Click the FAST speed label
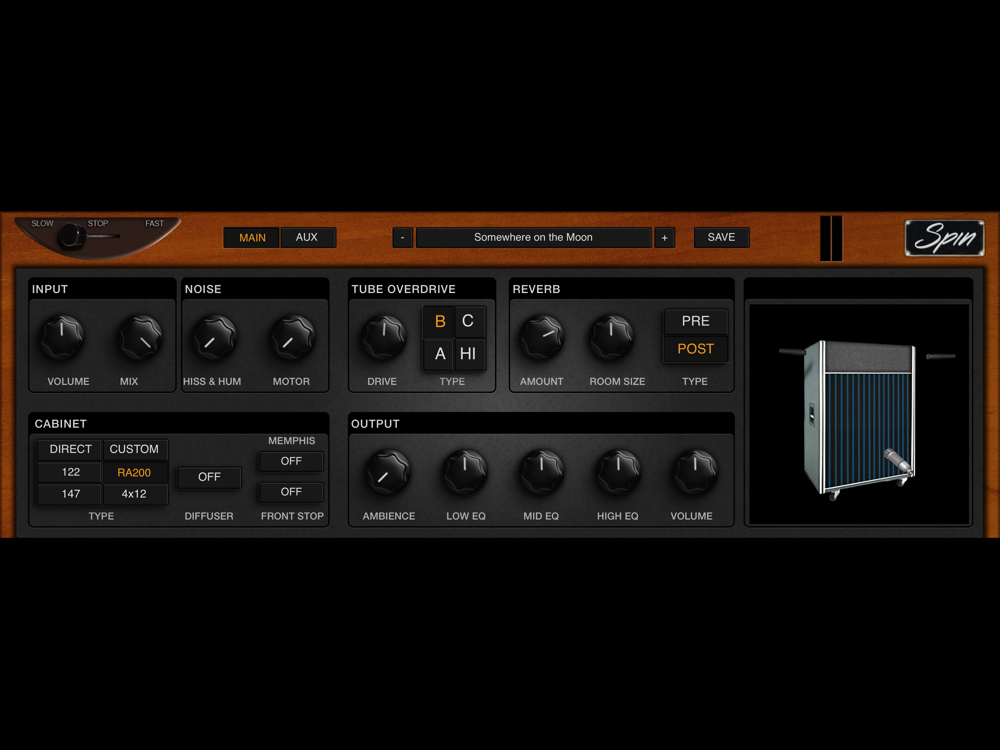The image size is (1000, 750). point(154,224)
